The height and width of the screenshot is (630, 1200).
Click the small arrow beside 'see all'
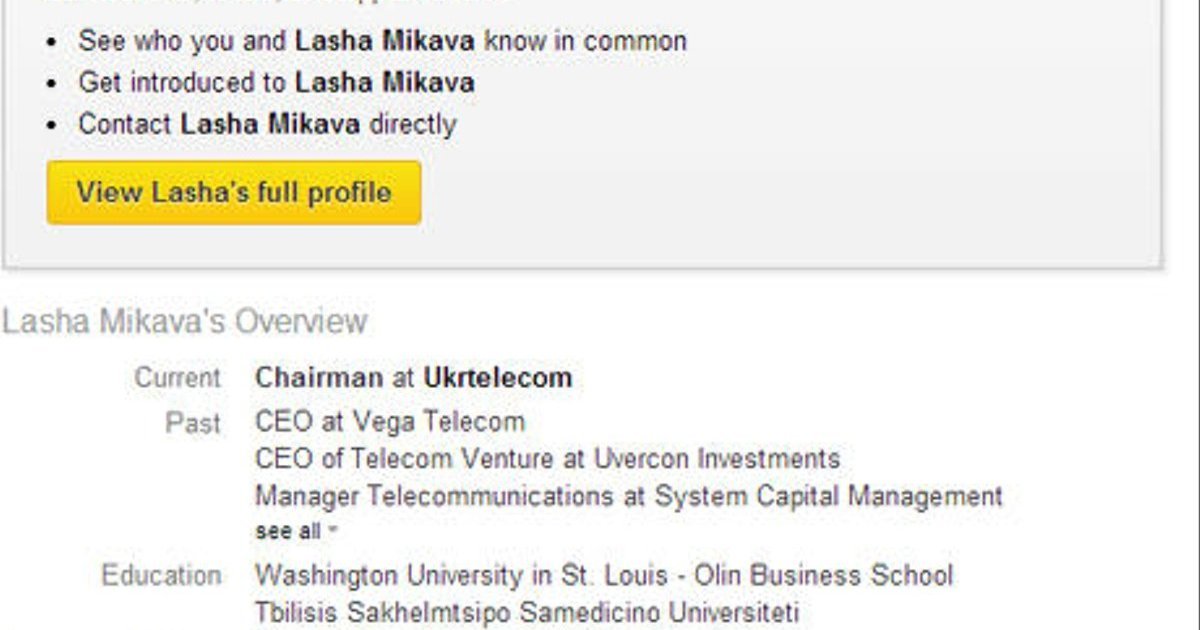[332, 531]
